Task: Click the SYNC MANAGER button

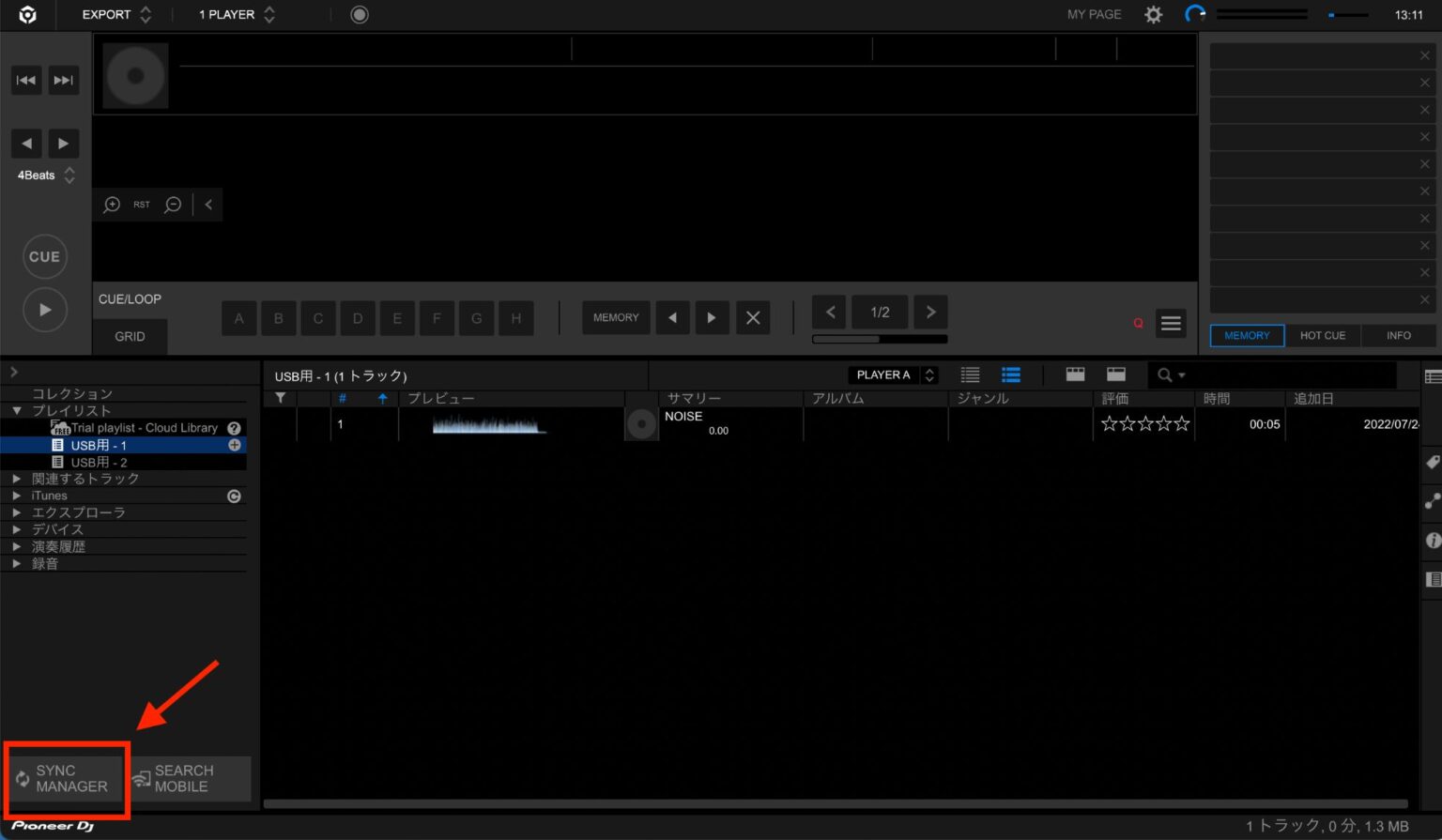Action: (x=66, y=779)
